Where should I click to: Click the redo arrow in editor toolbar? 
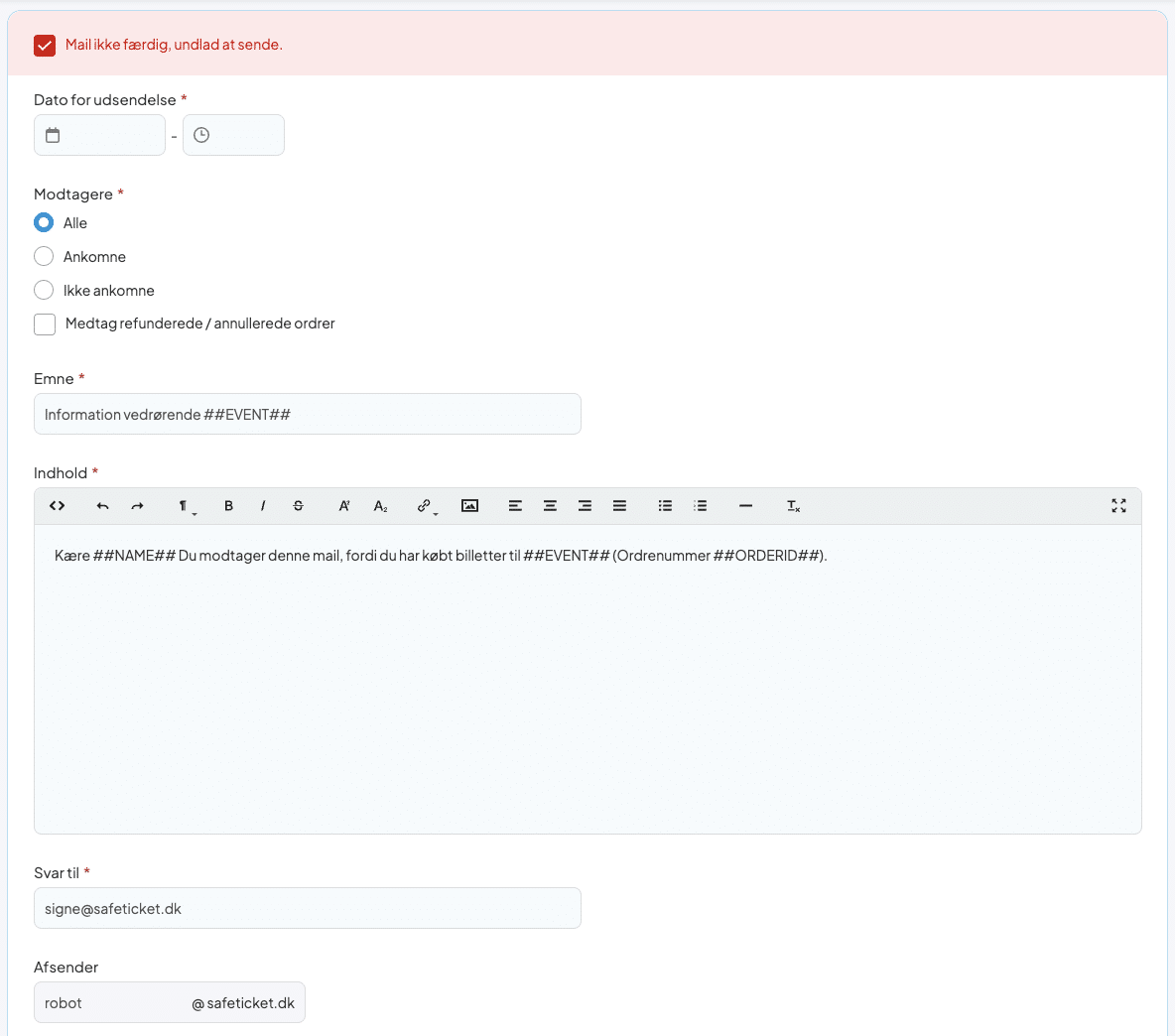tap(138, 506)
